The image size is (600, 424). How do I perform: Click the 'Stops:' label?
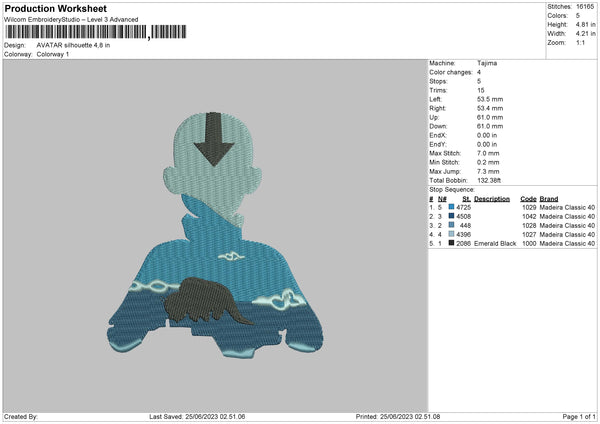tap(438, 81)
